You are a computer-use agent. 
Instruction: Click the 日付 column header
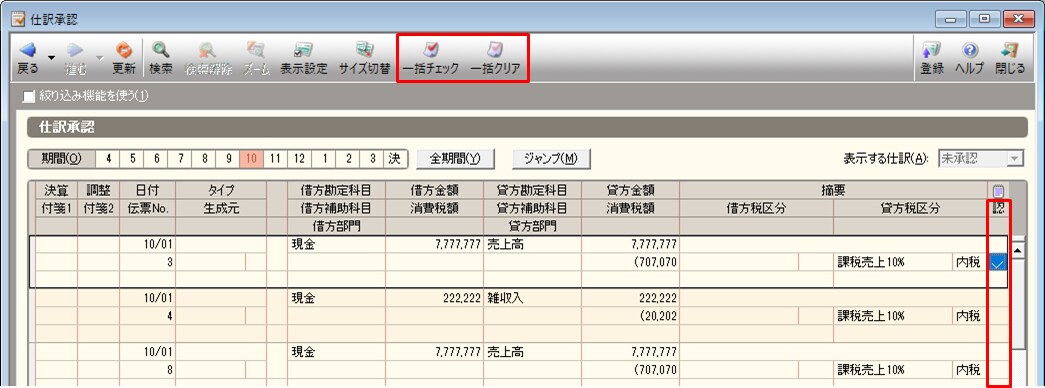pos(148,191)
